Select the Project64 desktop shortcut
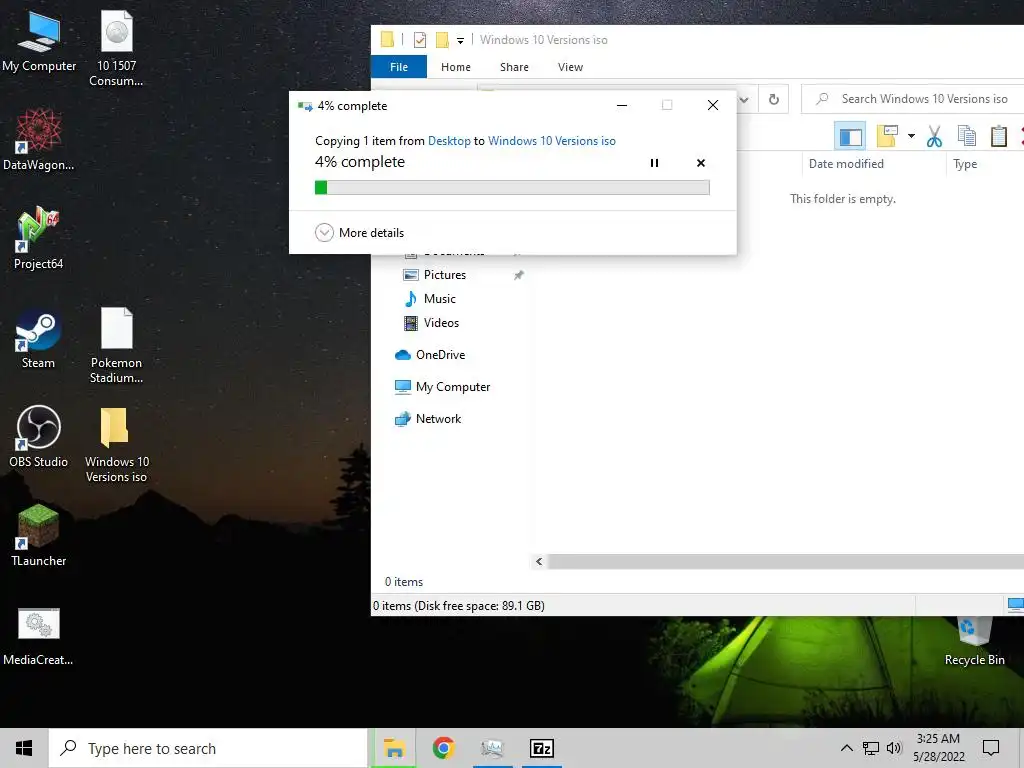1024x768 pixels. point(39,238)
